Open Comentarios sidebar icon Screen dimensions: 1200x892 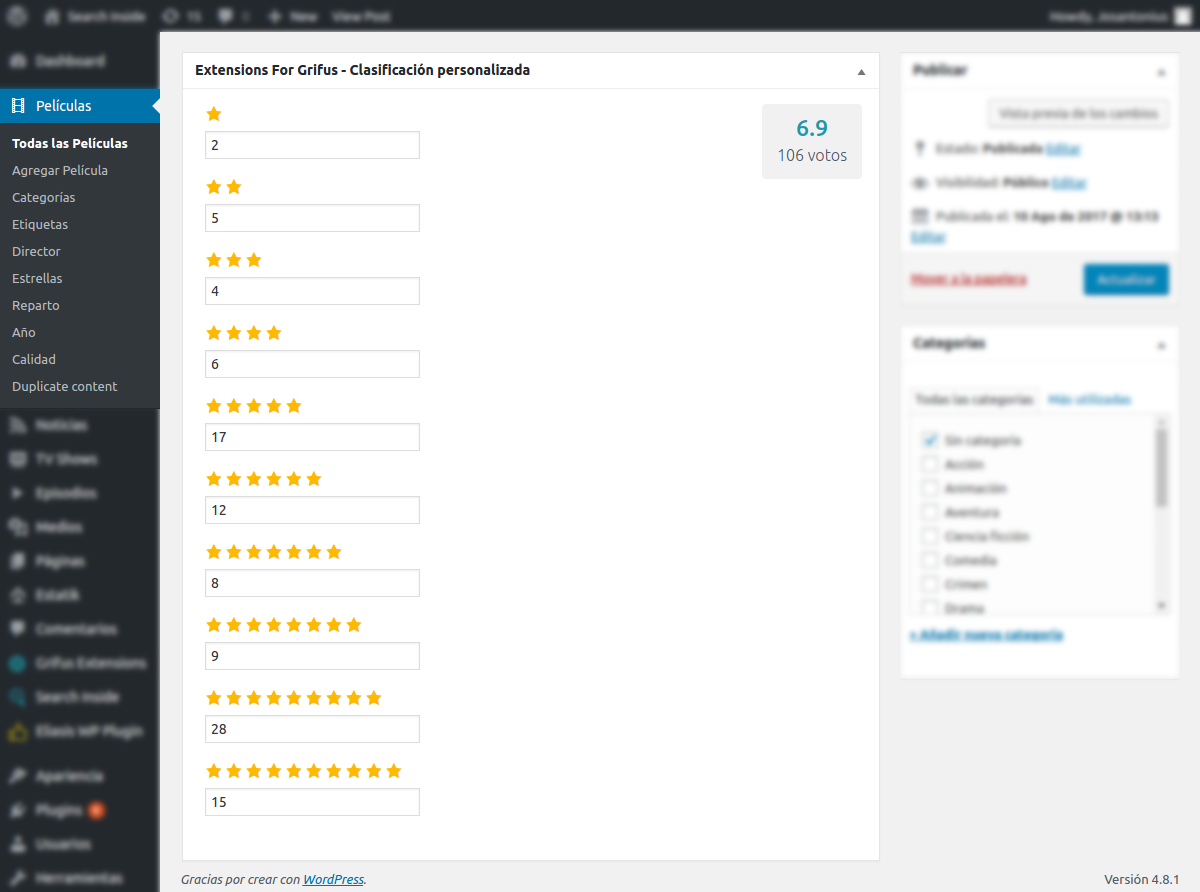[18, 629]
